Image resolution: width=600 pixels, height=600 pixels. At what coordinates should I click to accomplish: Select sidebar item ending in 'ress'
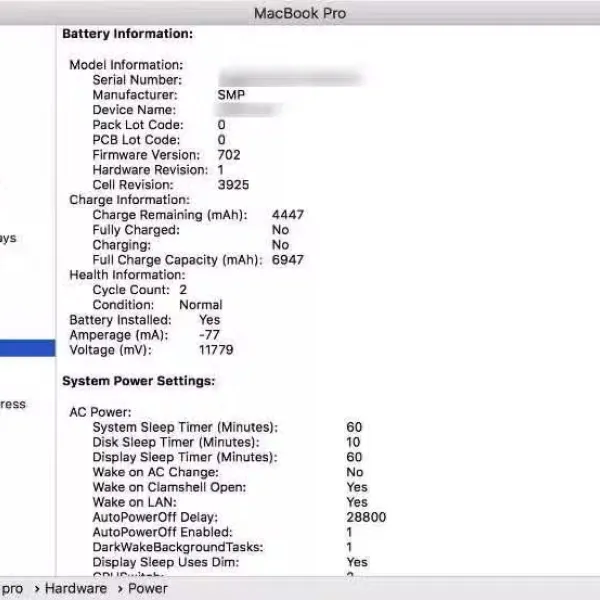click(x=13, y=404)
